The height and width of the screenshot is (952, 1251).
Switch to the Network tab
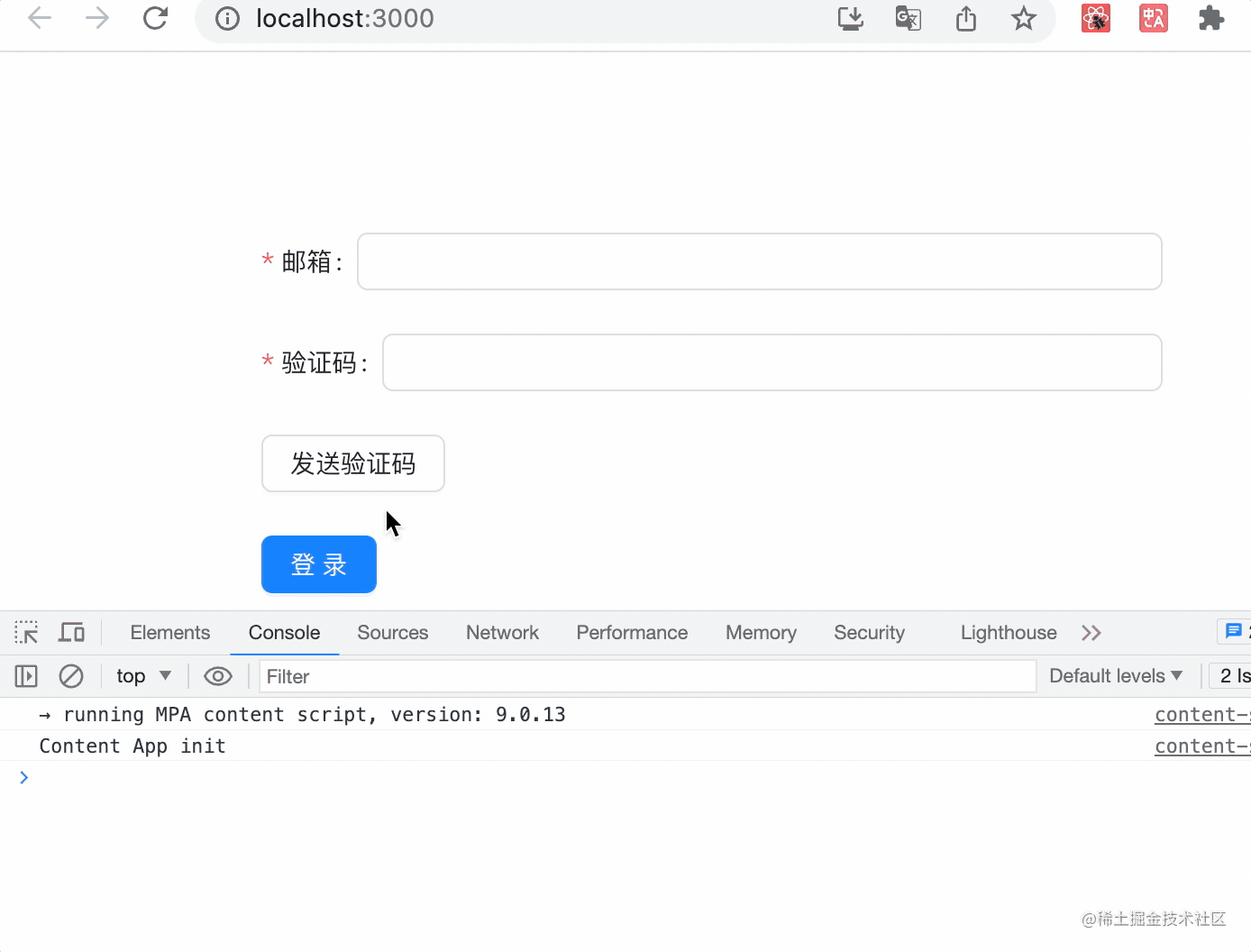pos(502,633)
